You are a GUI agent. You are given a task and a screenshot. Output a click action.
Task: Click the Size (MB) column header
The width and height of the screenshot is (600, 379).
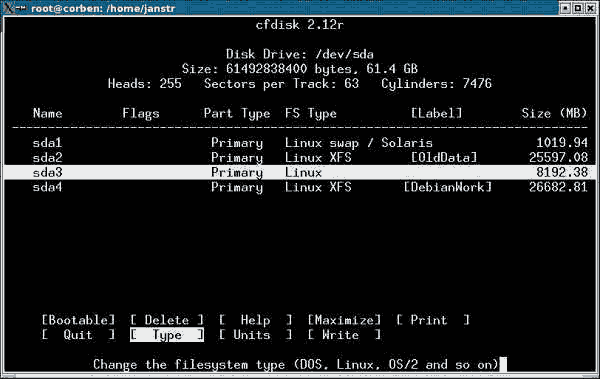[x=554, y=113]
